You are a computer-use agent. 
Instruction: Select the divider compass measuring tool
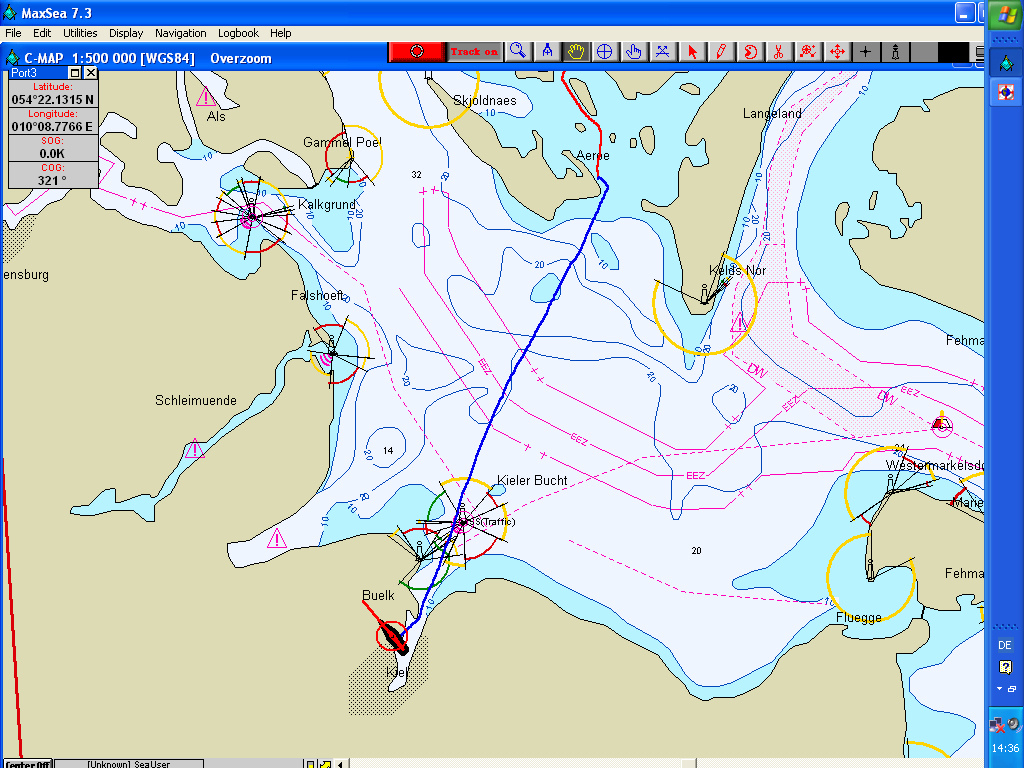click(x=547, y=52)
